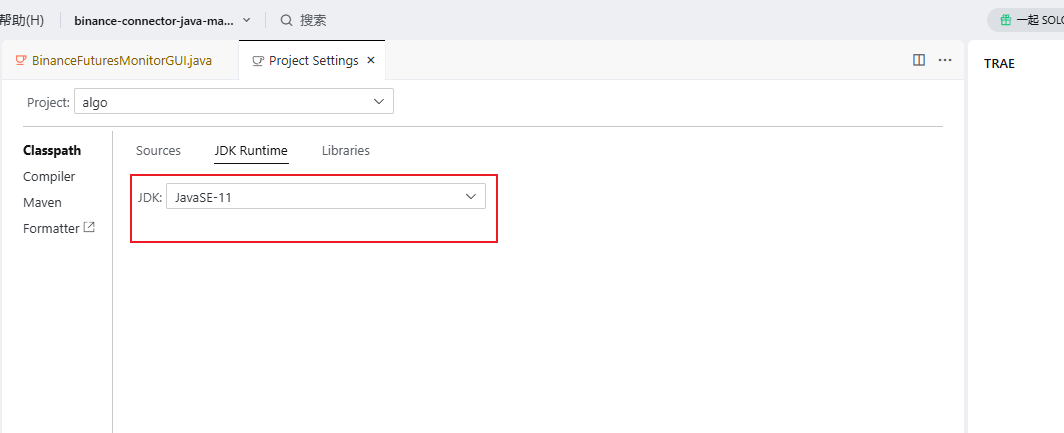
Task: Open the 帮助(H) menu
Action: [x=22, y=20]
